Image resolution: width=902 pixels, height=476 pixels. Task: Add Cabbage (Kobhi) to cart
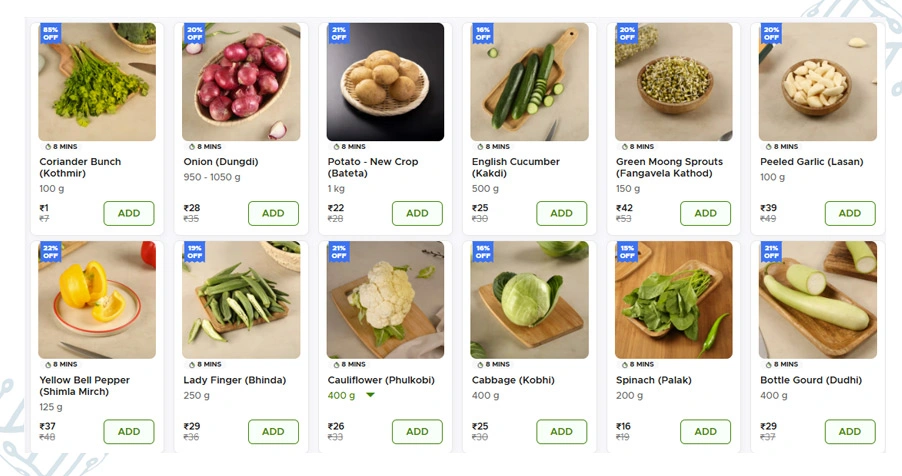(x=561, y=432)
